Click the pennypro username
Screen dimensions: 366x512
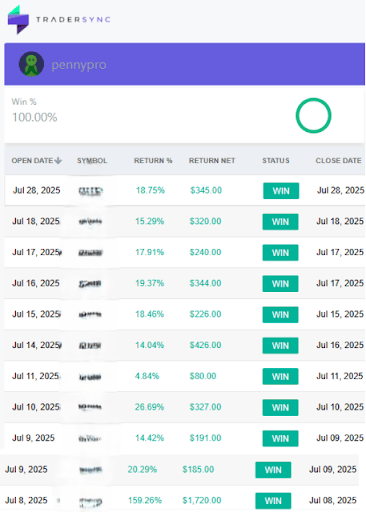(x=79, y=65)
